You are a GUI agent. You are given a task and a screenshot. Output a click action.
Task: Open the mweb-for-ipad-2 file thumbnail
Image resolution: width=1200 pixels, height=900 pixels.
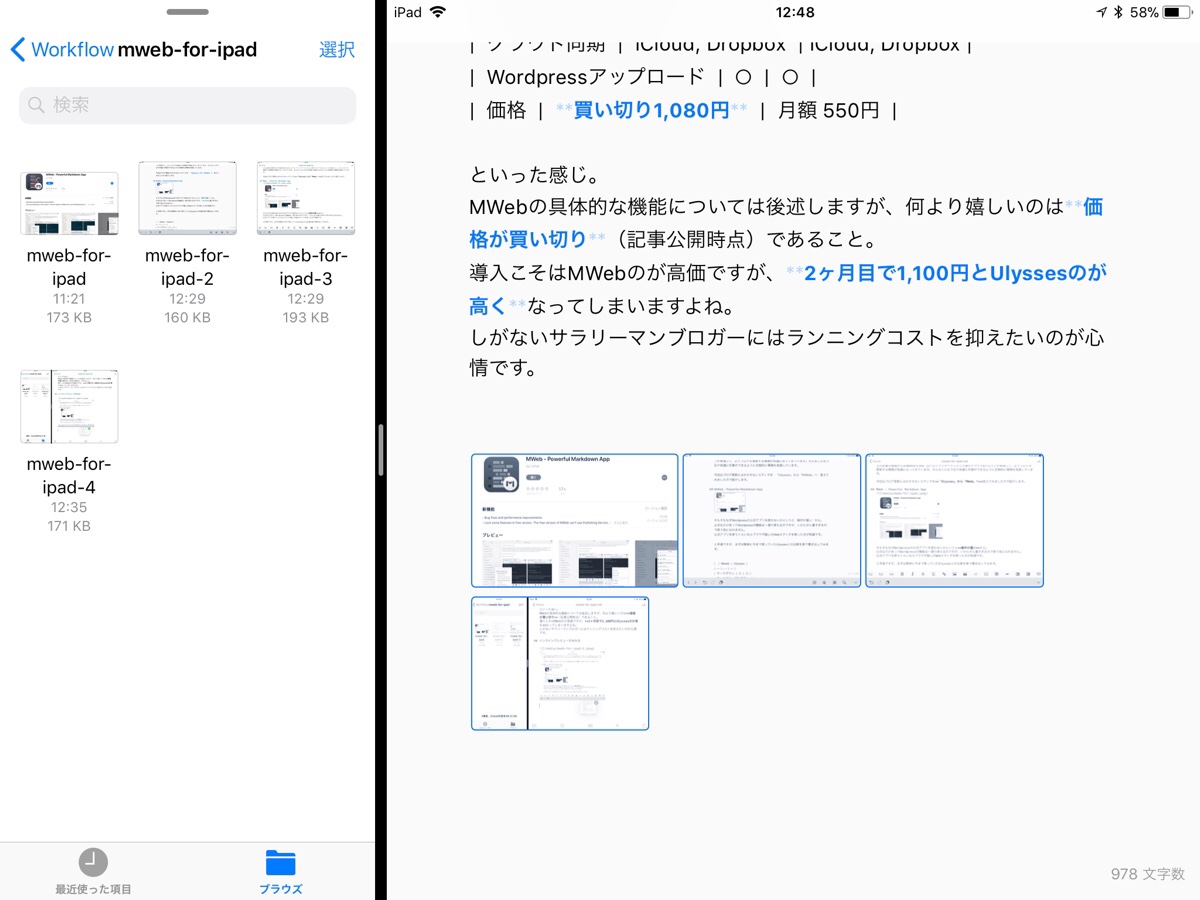[x=187, y=197]
